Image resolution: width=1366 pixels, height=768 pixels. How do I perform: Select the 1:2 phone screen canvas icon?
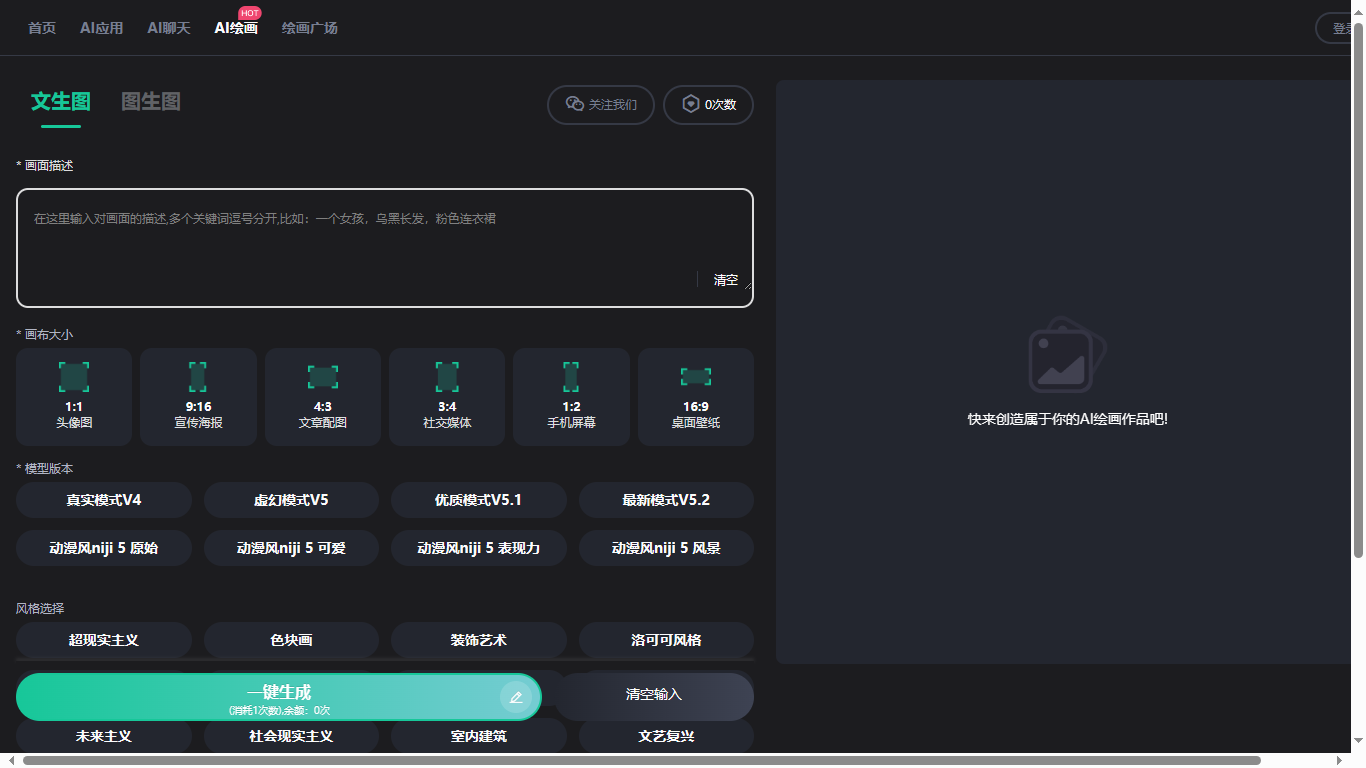point(571,376)
